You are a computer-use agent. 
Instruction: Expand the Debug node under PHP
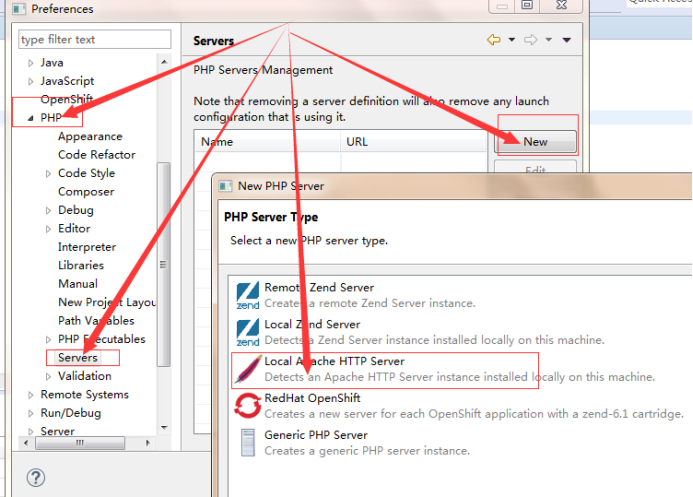(48, 210)
